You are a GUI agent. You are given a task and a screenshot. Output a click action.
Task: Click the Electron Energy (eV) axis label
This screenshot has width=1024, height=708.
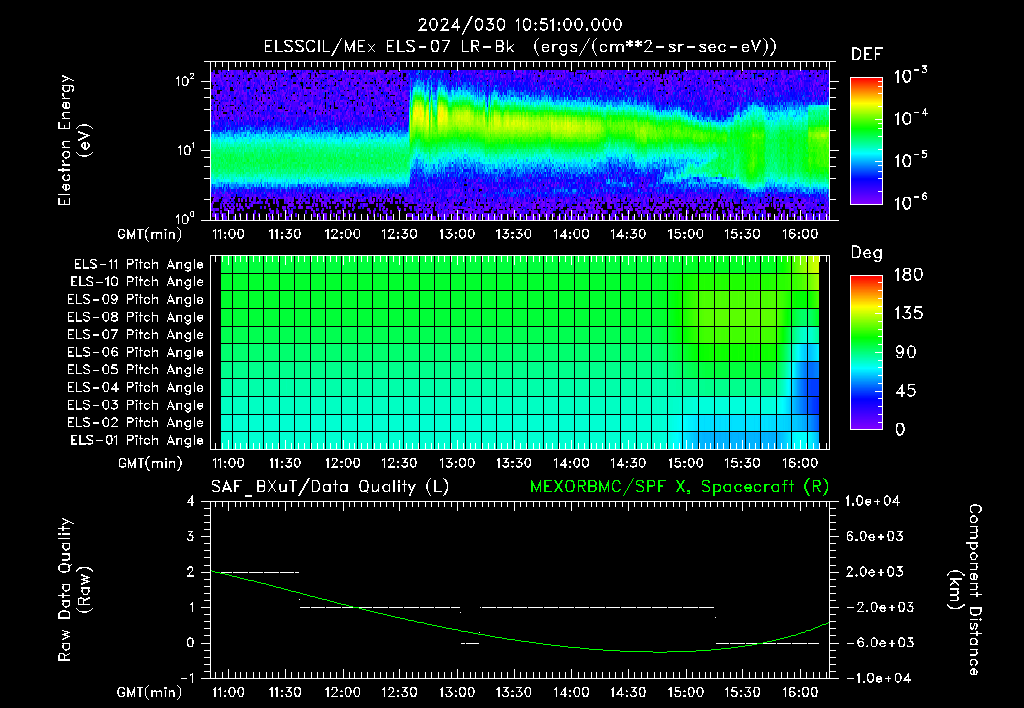tap(74, 140)
